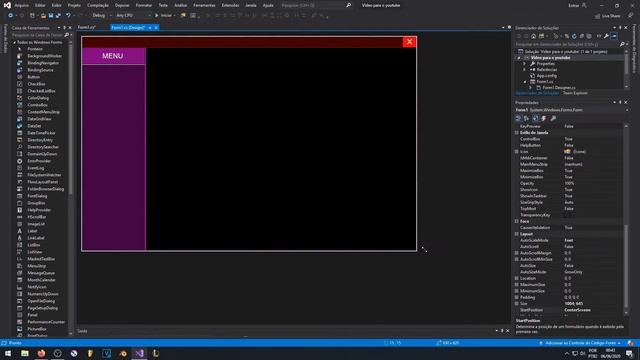Open the notification center icon in the taskbar
640x360 pixels.
coord(629,353)
